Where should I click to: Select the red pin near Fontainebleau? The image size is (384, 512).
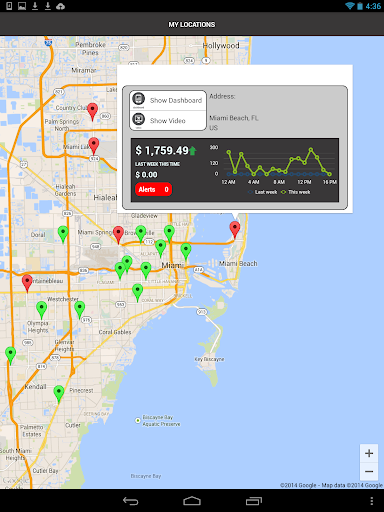click(x=27, y=283)
